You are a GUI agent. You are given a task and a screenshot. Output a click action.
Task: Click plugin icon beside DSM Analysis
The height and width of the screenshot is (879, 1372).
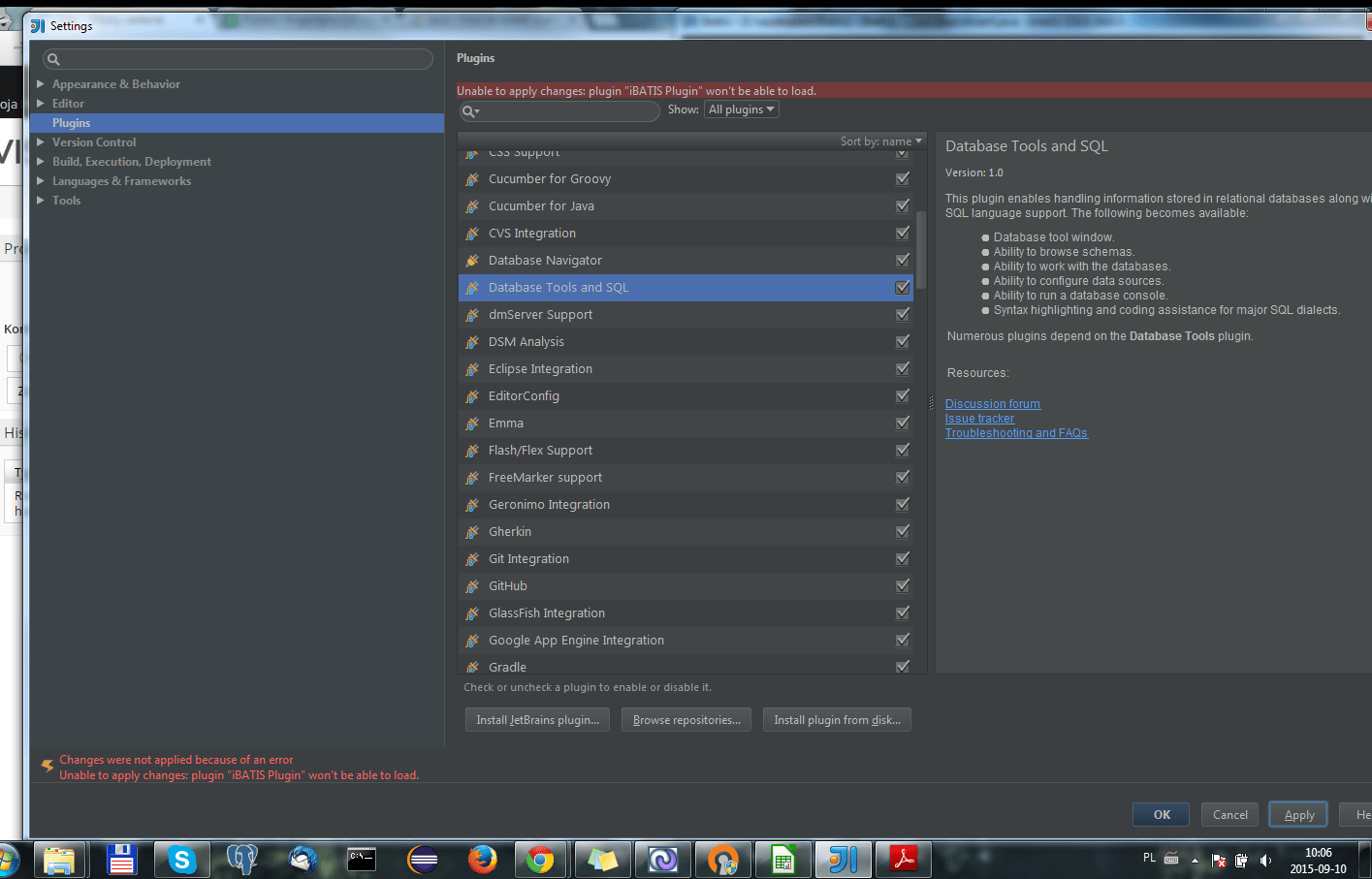click(x=472, y=342)
